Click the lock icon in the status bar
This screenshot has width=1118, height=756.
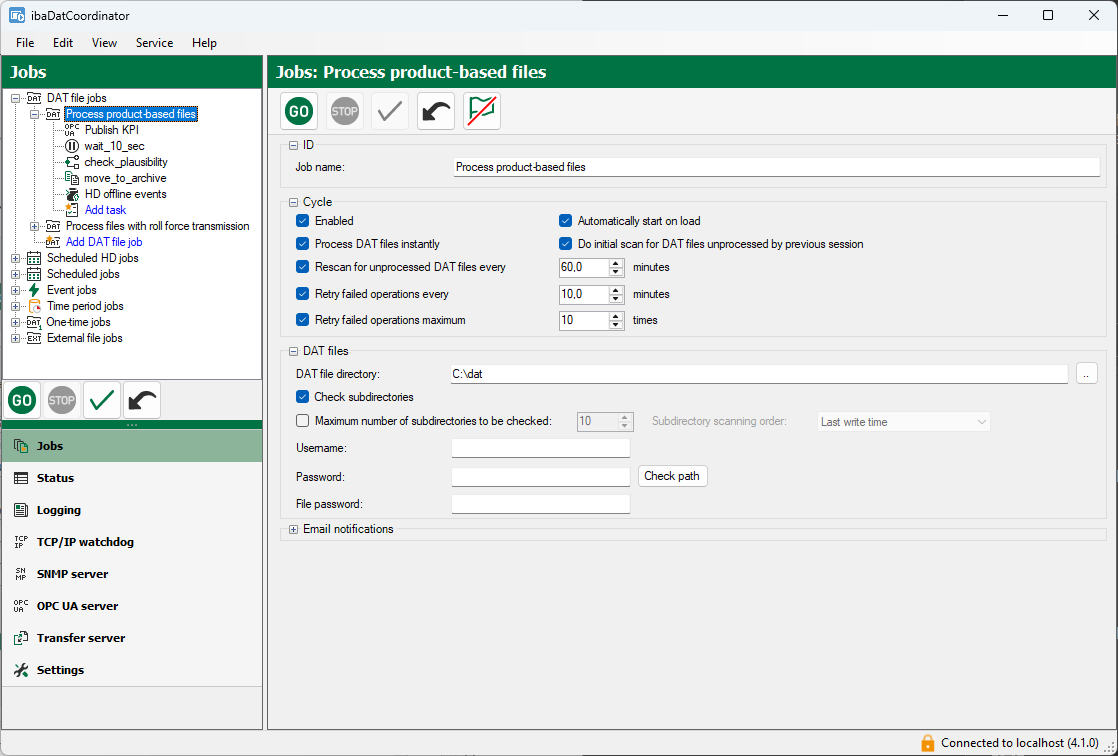(927, 743)
